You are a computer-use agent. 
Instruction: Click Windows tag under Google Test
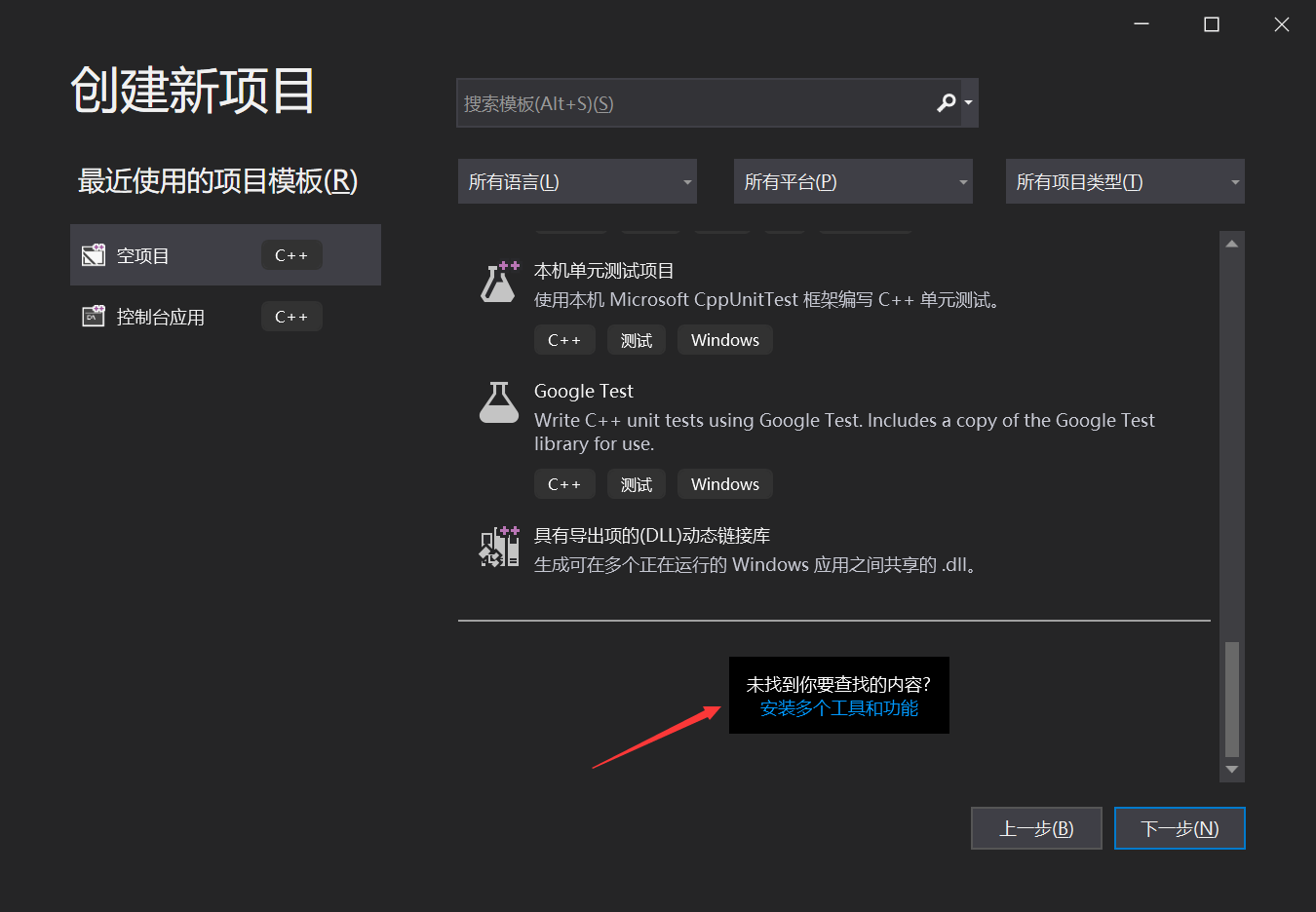pyautogui.click(x=725, y=484)
